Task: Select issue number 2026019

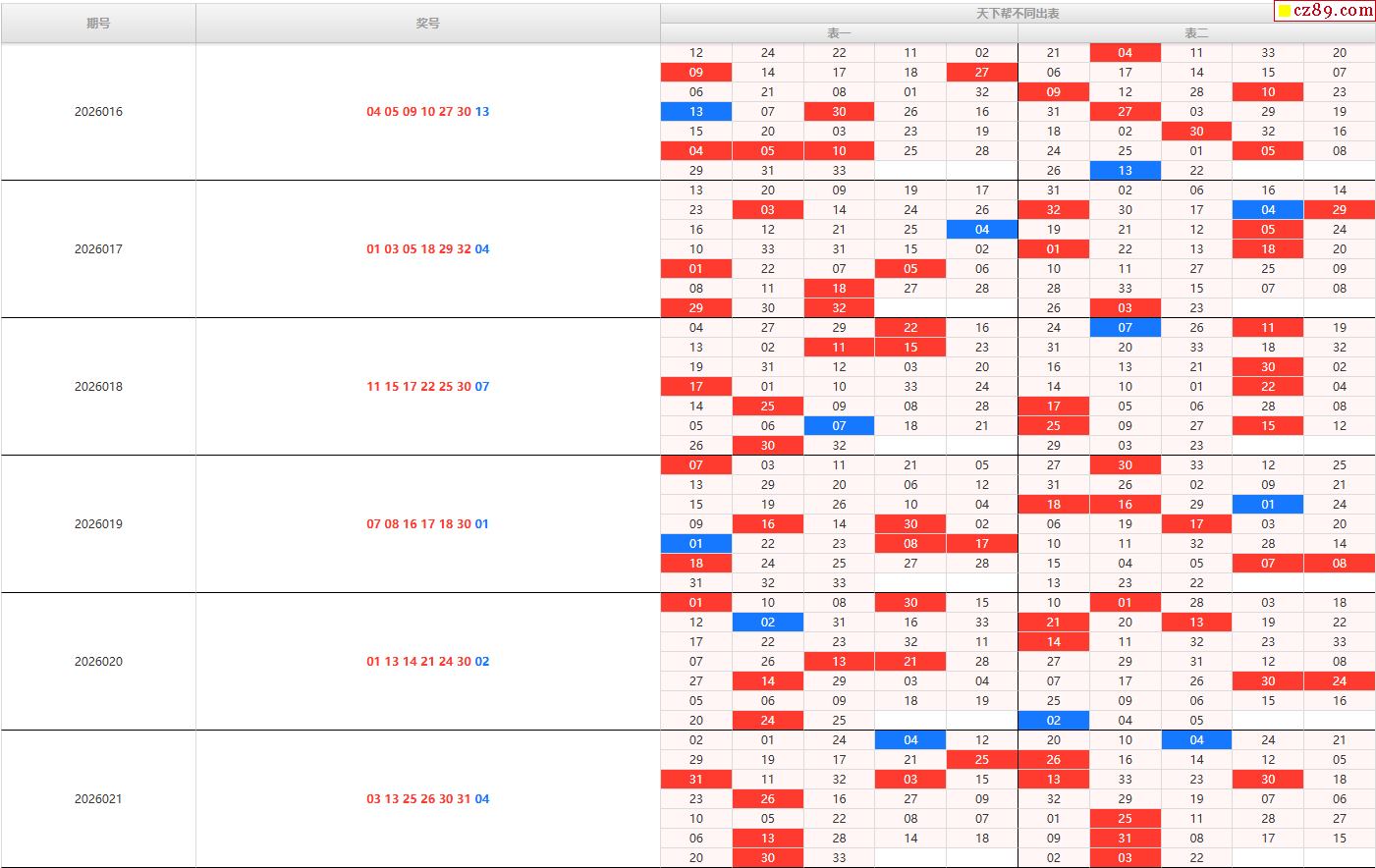Action: point(98,524)
